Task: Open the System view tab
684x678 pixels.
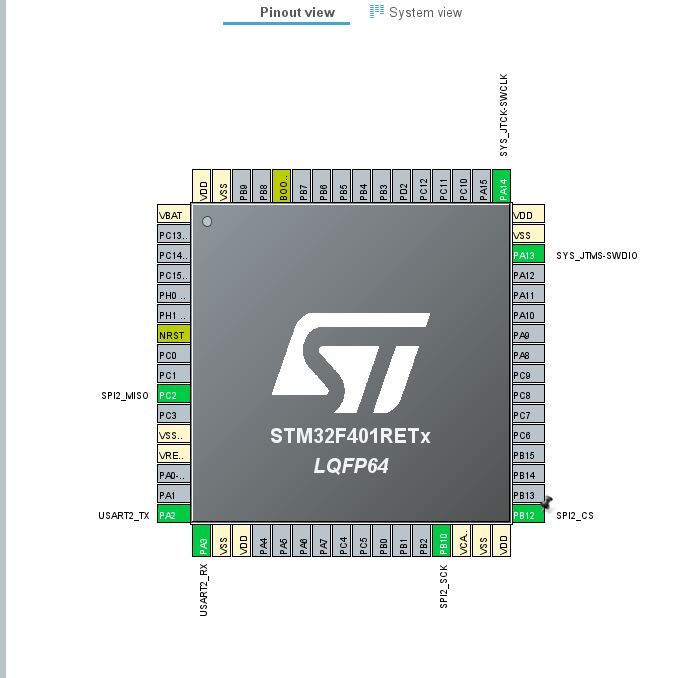Action: 416,12
